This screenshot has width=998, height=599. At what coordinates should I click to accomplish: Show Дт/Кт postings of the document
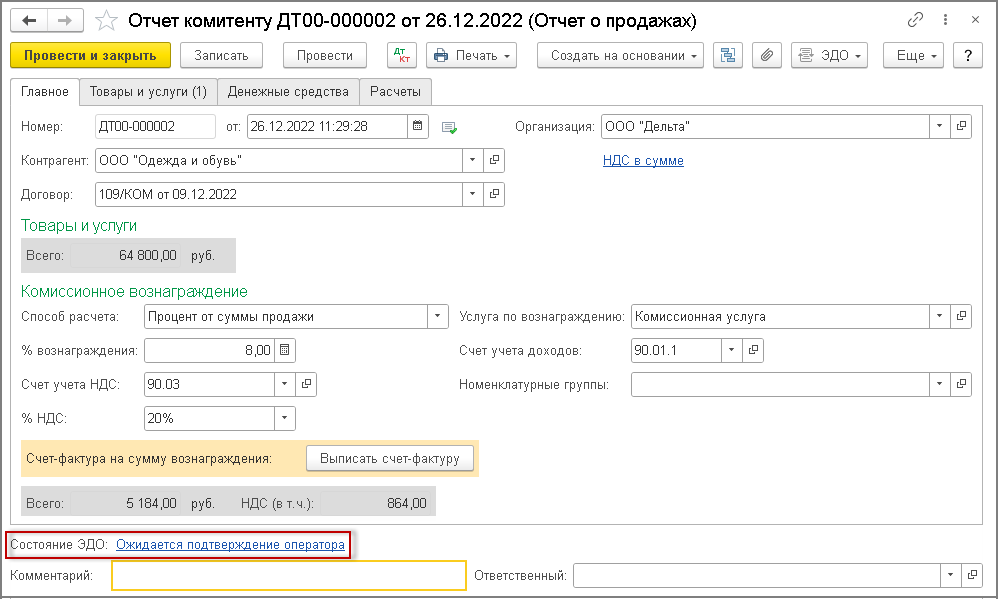tap(402, 55)
